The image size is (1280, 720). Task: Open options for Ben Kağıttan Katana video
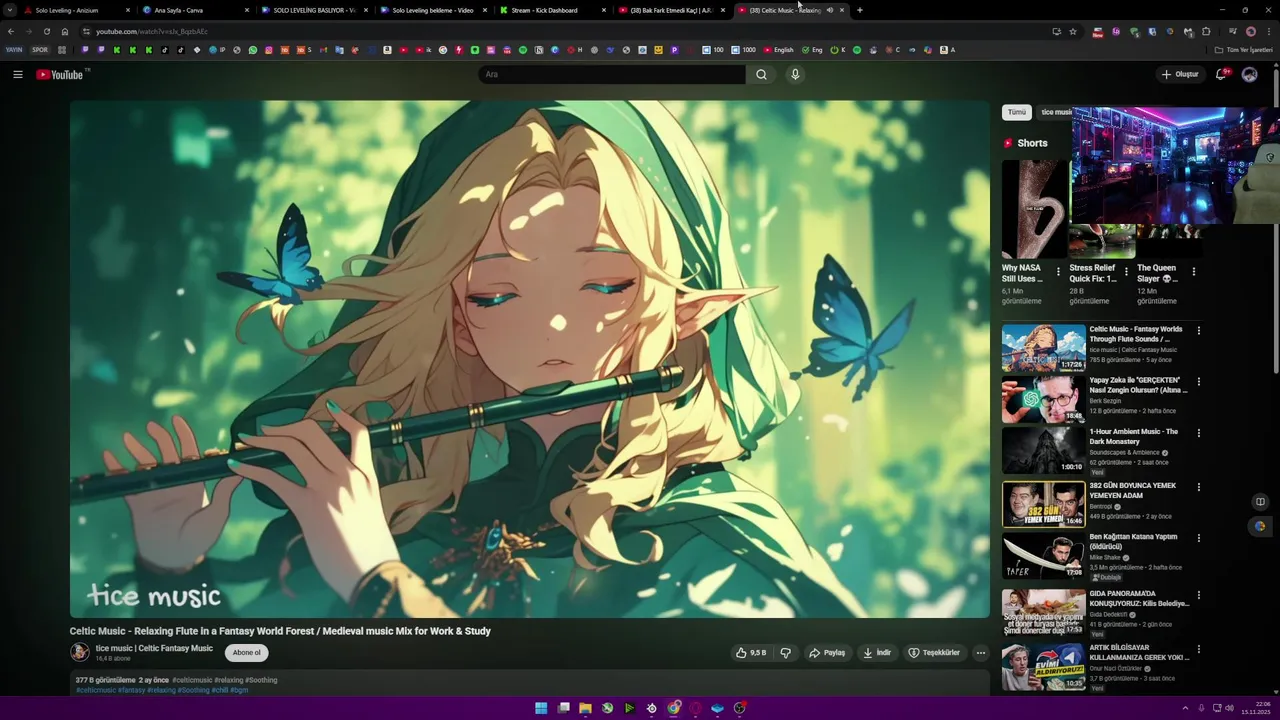[1199, 539]
